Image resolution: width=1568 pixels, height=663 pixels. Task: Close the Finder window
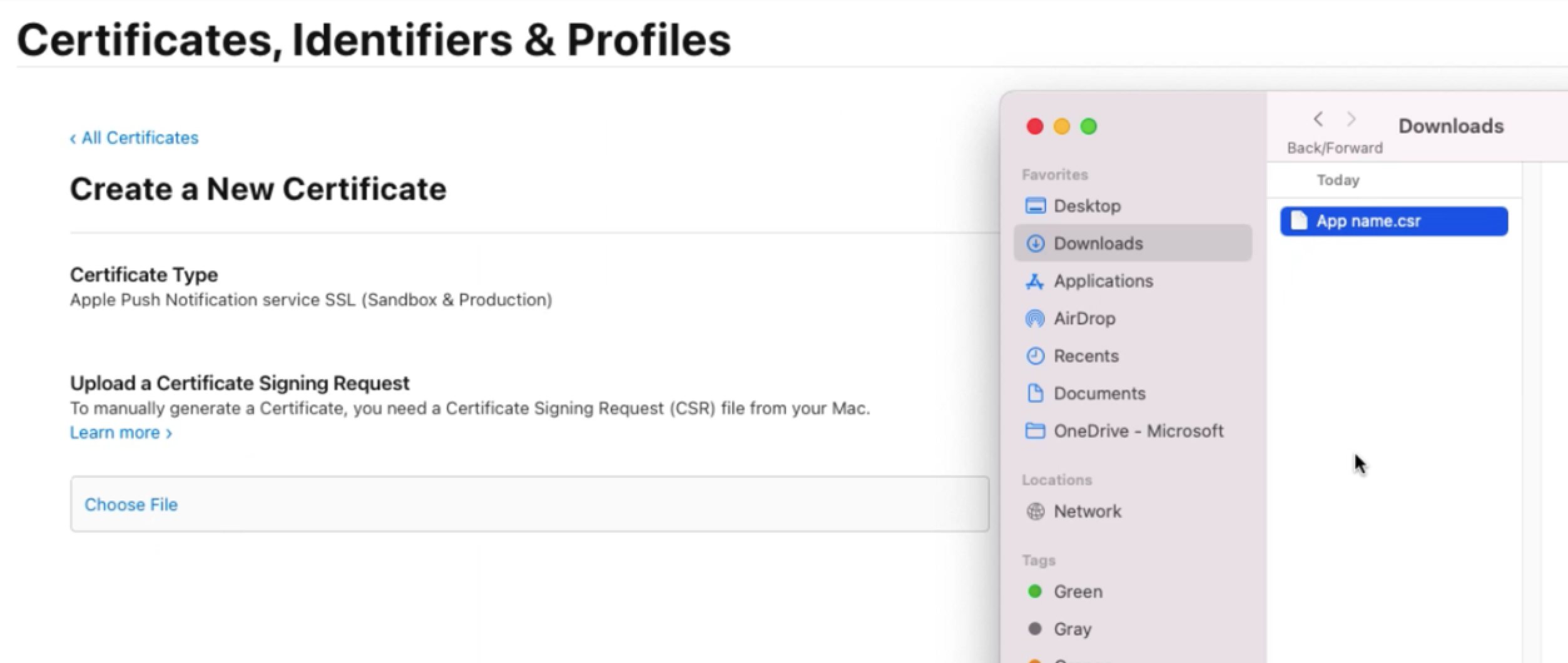(x=1034, y=126)
